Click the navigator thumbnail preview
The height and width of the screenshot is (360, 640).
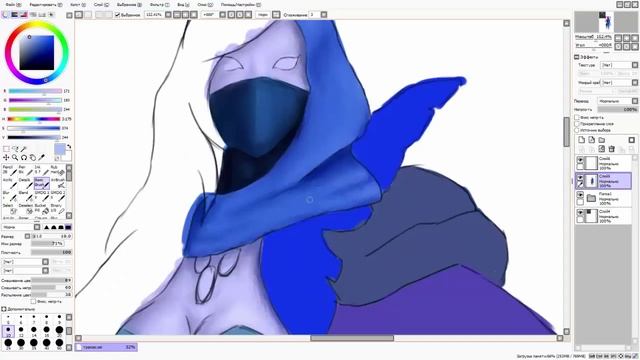pos(606,22)
